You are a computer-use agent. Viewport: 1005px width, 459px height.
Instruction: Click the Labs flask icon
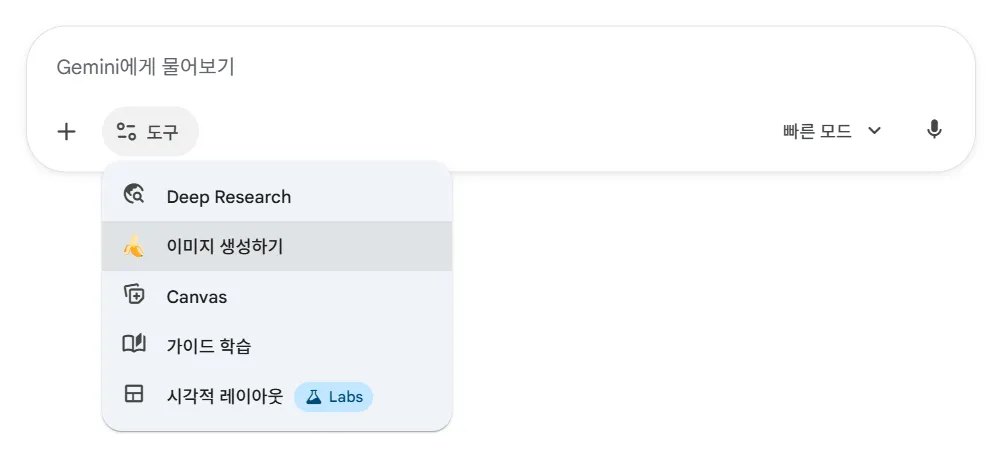click(313, 397)
